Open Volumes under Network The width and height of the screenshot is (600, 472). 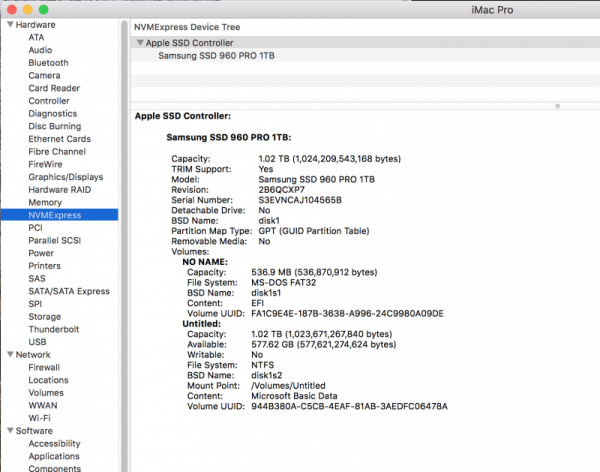[46, 393]
